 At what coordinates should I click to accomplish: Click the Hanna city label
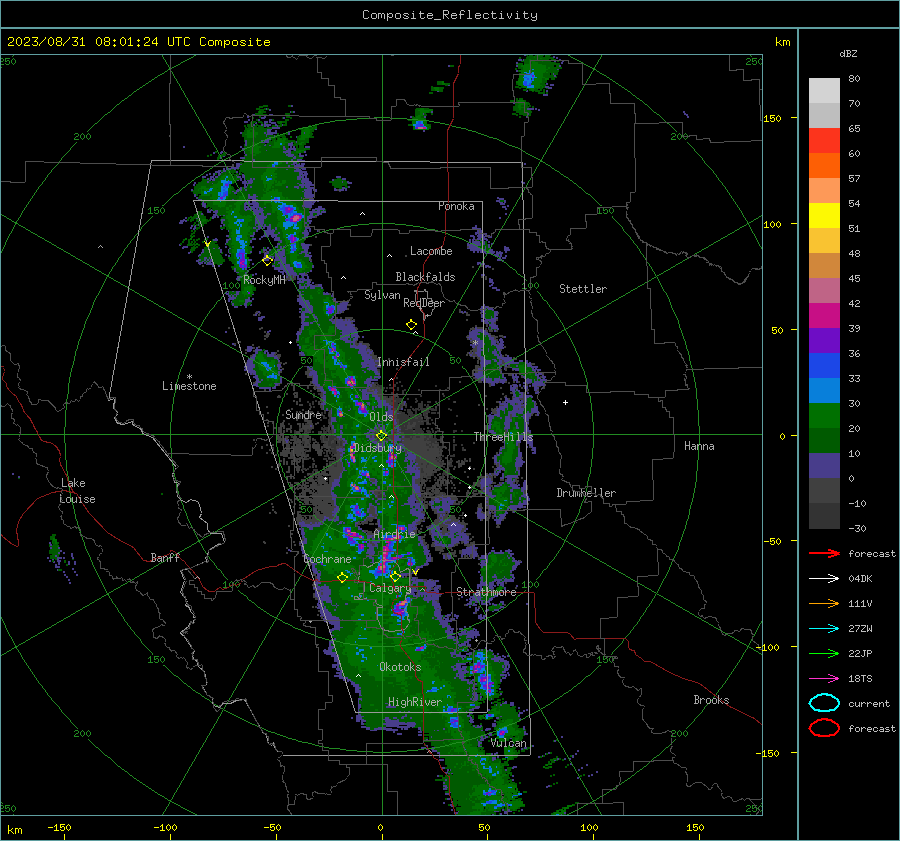click(x=699, y=446)
